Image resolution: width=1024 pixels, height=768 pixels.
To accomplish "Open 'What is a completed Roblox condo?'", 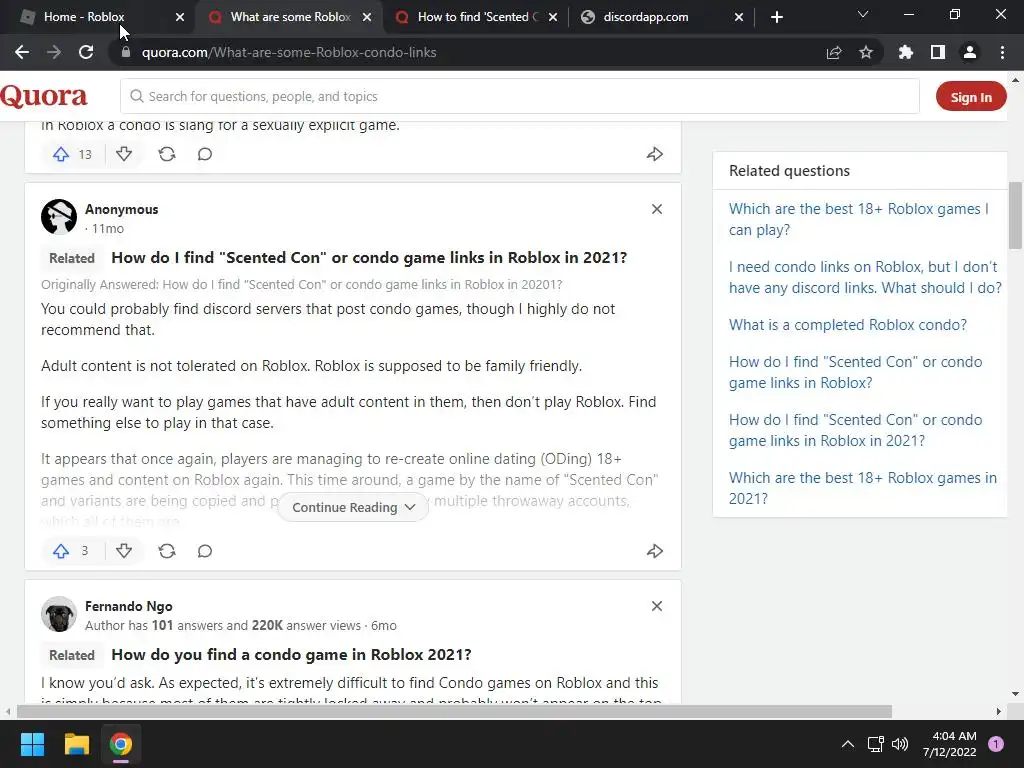I will (848, 325).
